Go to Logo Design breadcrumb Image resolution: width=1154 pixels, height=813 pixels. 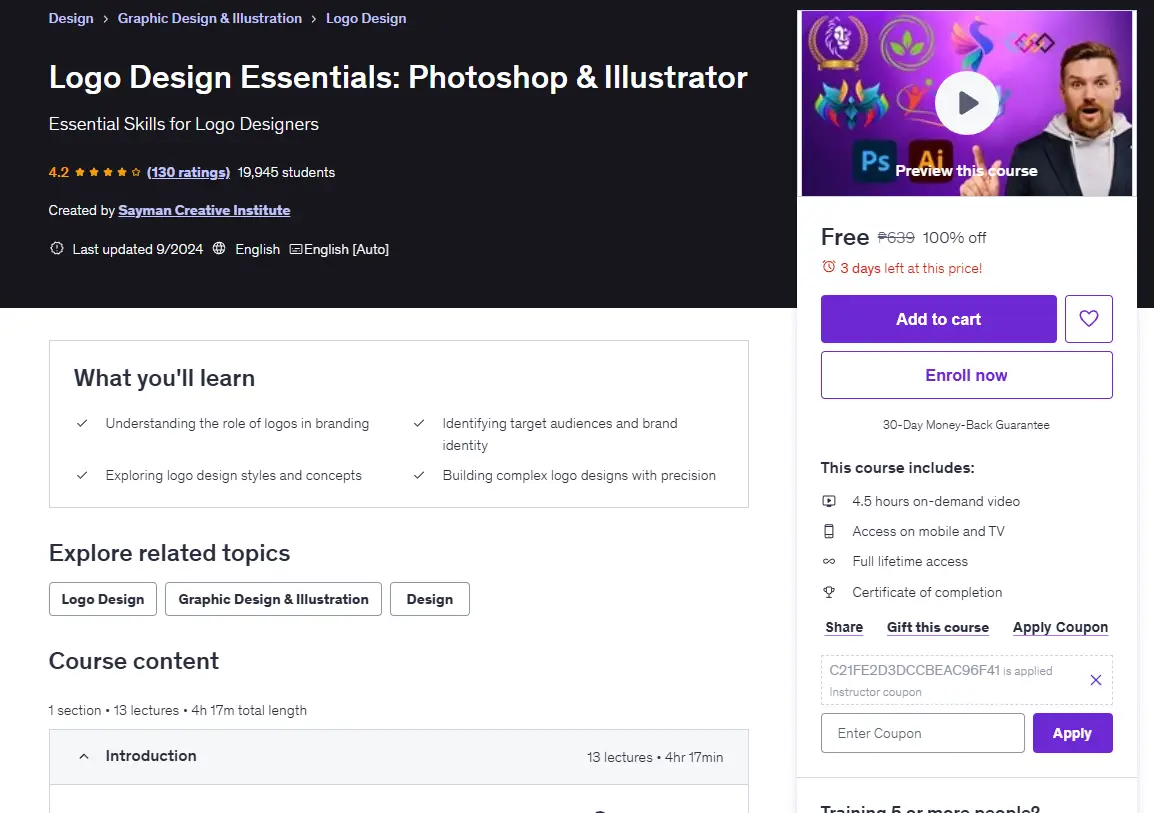[366, 18]
